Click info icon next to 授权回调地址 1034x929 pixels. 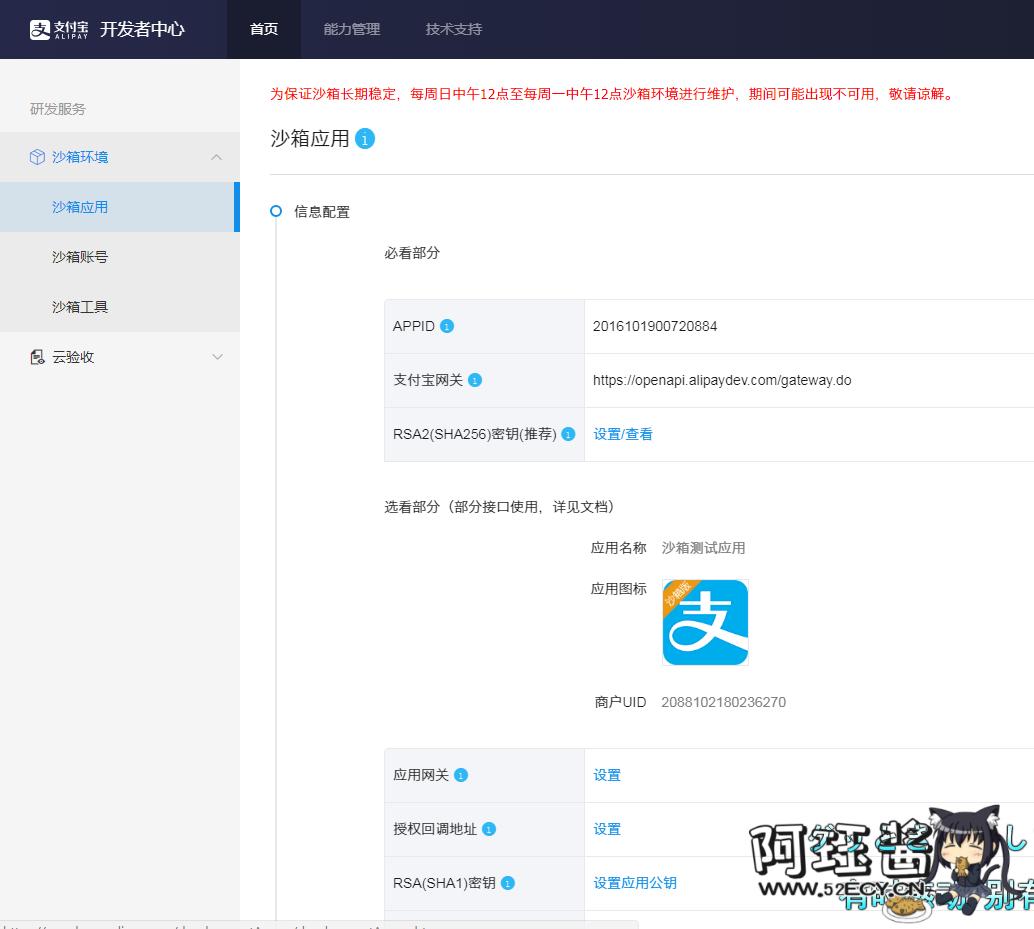pyautogui.click(x=489, y=829)
